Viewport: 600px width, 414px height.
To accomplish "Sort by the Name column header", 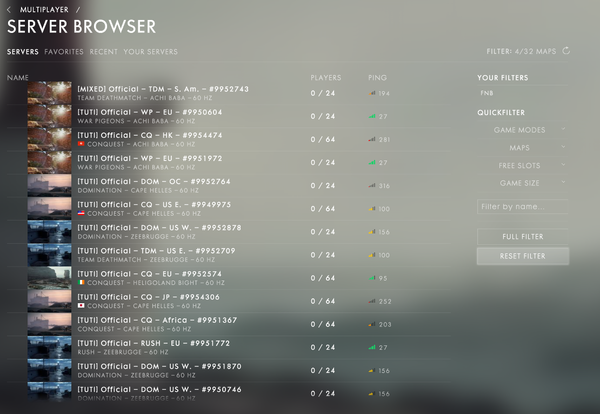I will 18,78.
